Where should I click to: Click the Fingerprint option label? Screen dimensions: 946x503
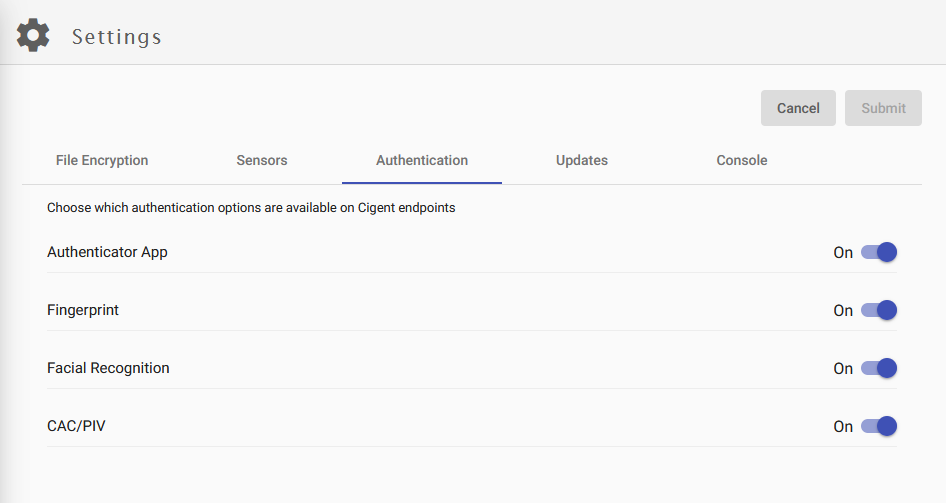tap(83, 310)
